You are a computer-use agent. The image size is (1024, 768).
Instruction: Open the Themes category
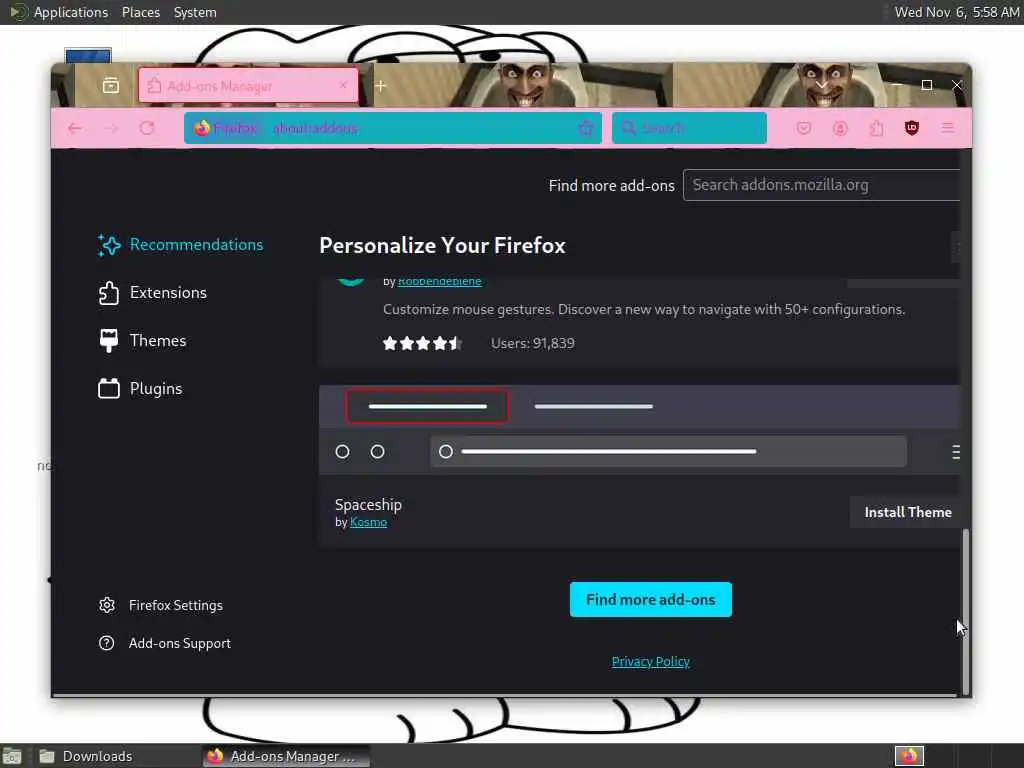142,341
